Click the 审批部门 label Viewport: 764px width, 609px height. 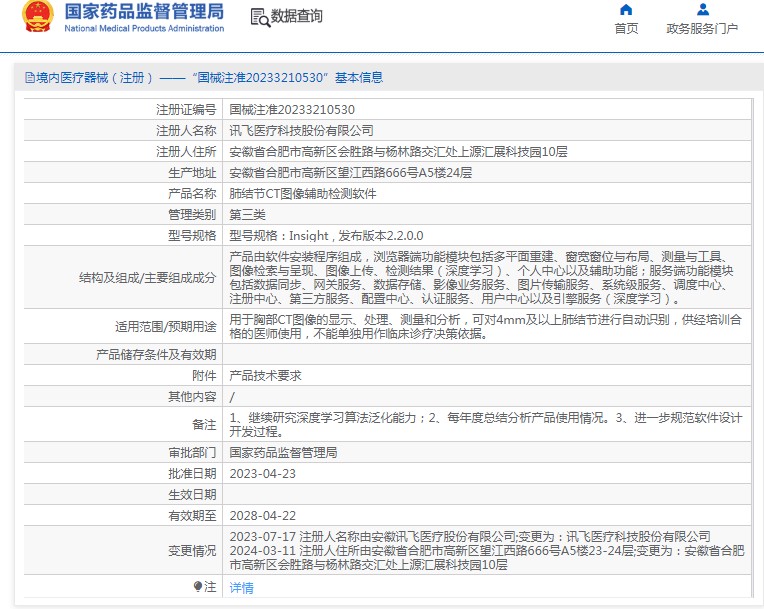click(192, 453)
